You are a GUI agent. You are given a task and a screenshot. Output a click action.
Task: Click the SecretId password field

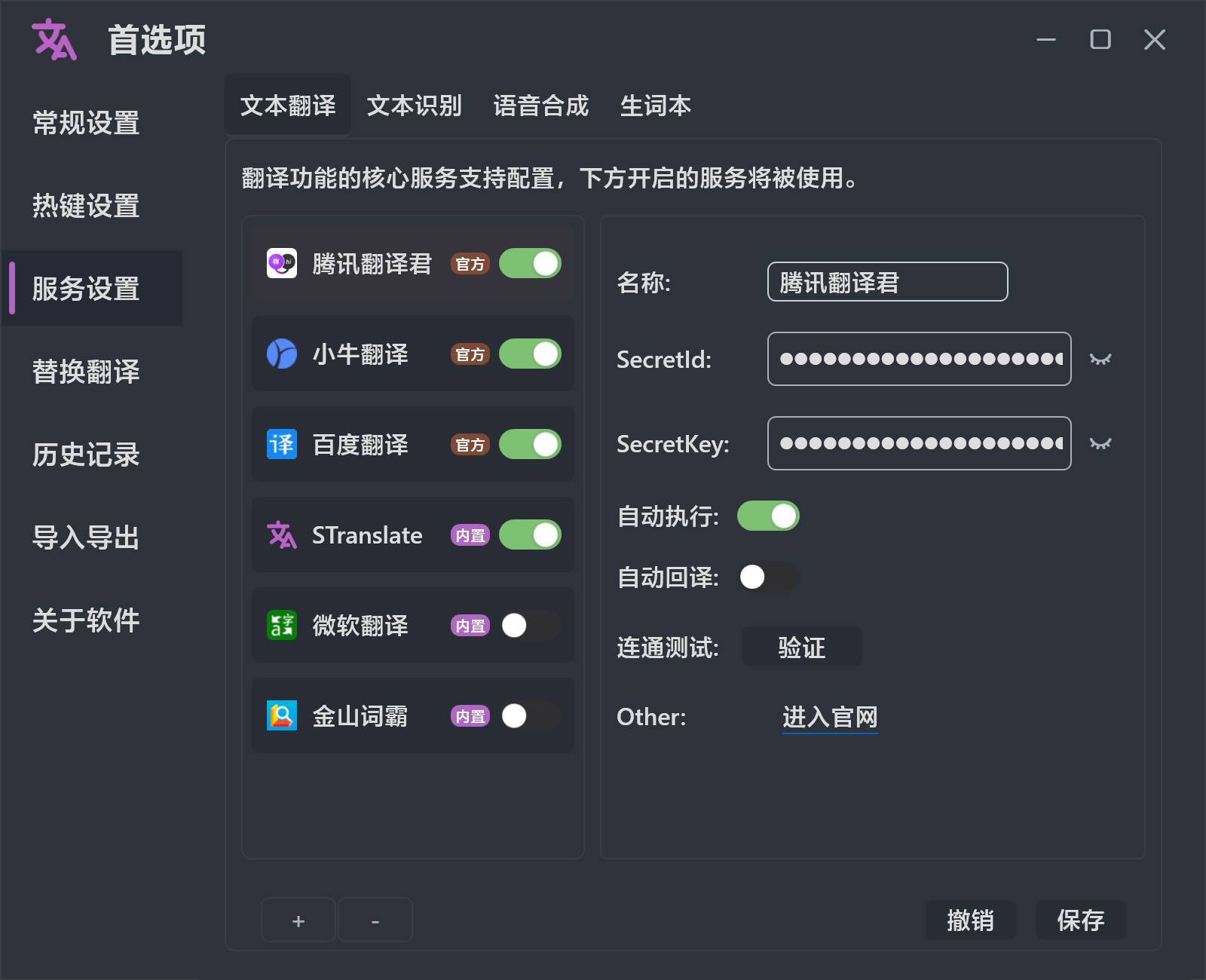click(920, 359)
